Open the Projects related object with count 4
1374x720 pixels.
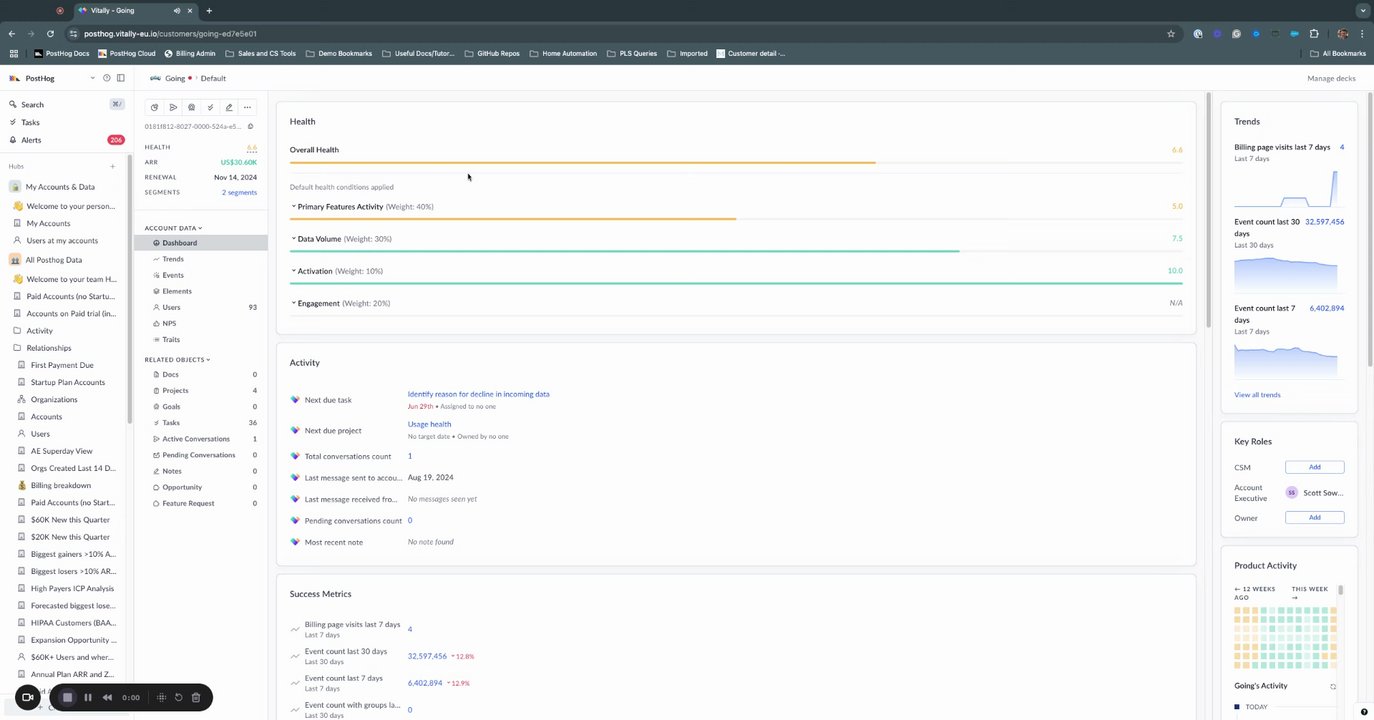203,390
